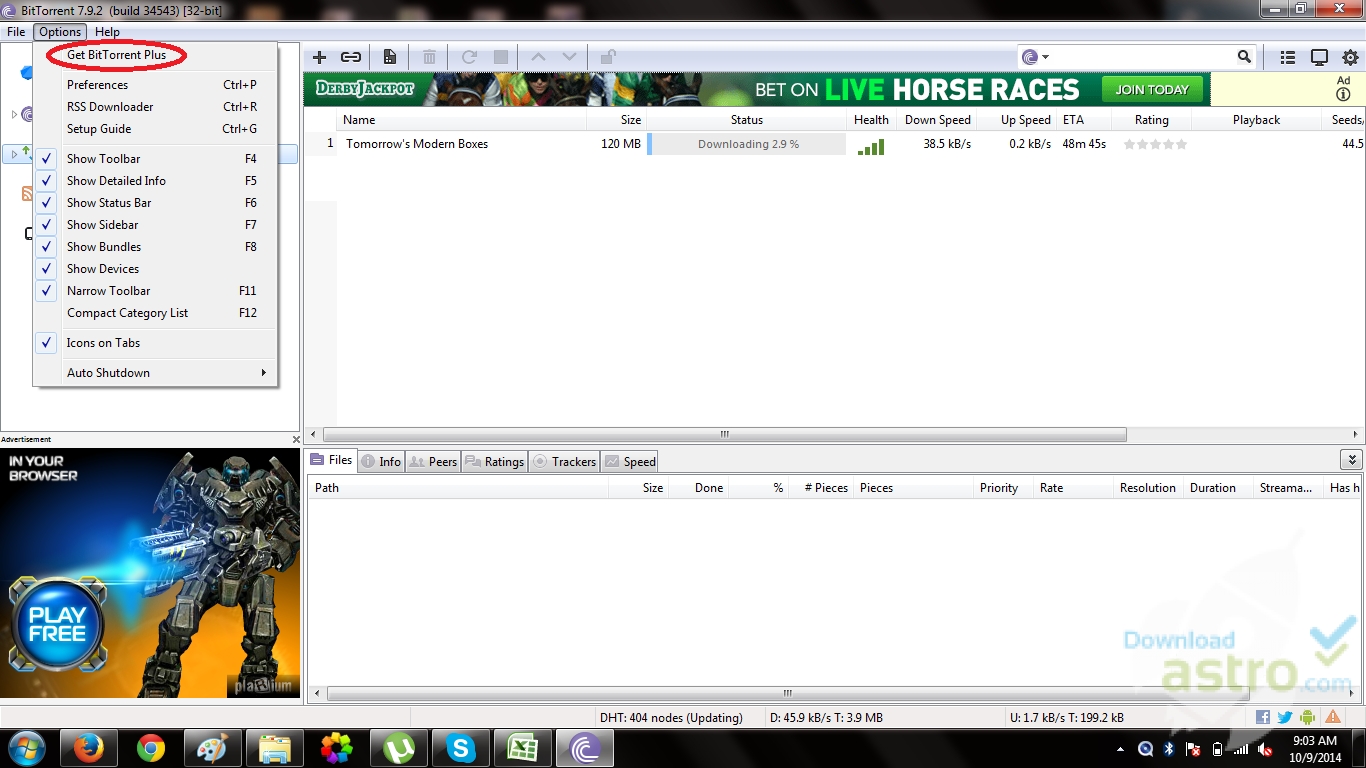
Task: Close the Options menu in the menu bar
Action: (60, 32)
